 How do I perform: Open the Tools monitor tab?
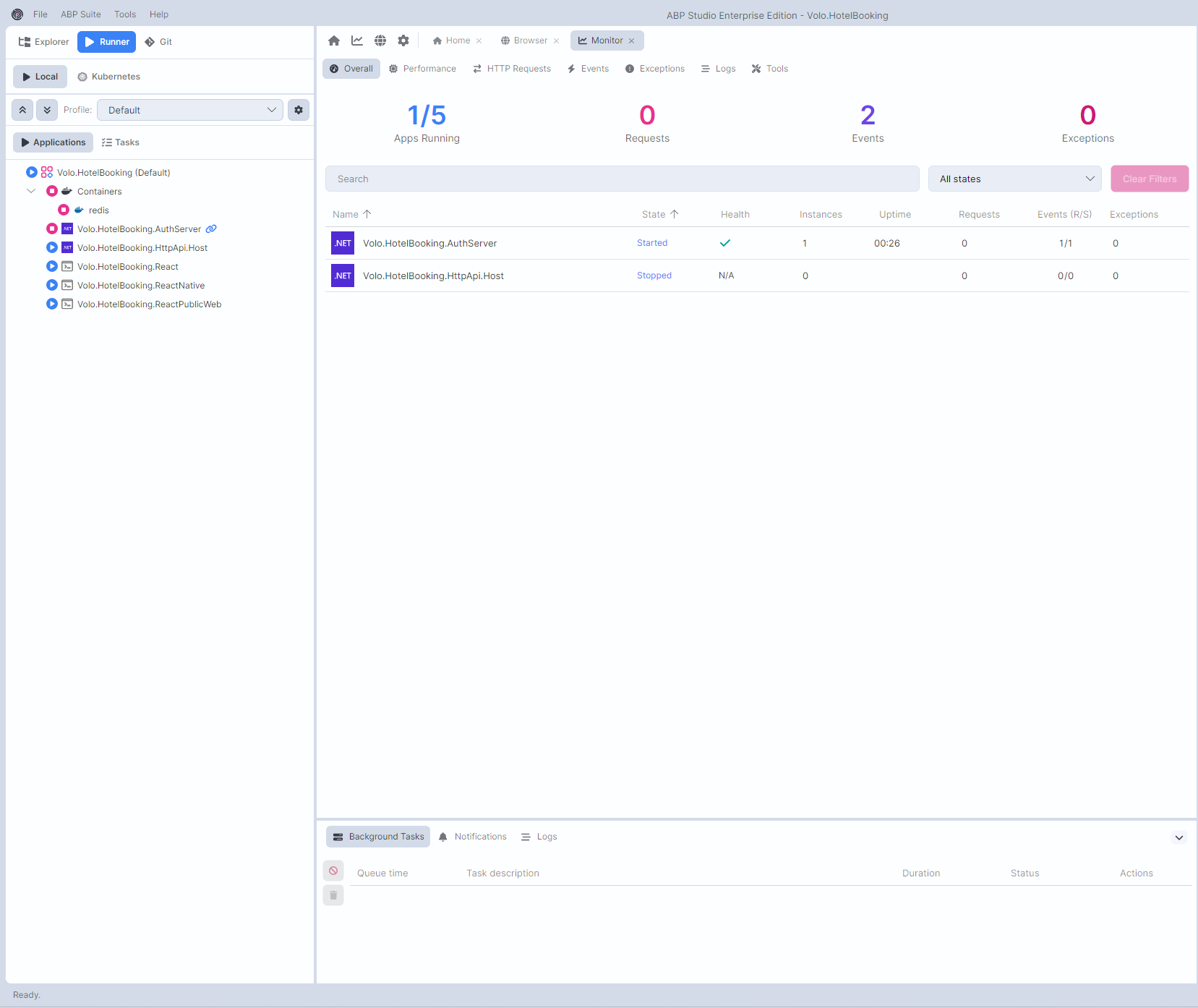770,69
